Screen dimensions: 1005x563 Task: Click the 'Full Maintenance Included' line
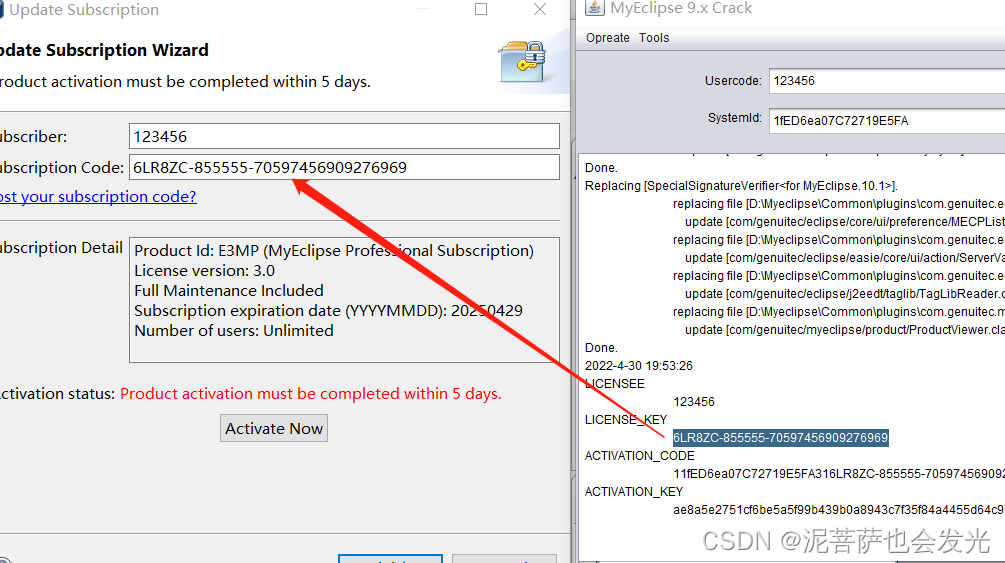pyautogui.click(x=229, y=290)
